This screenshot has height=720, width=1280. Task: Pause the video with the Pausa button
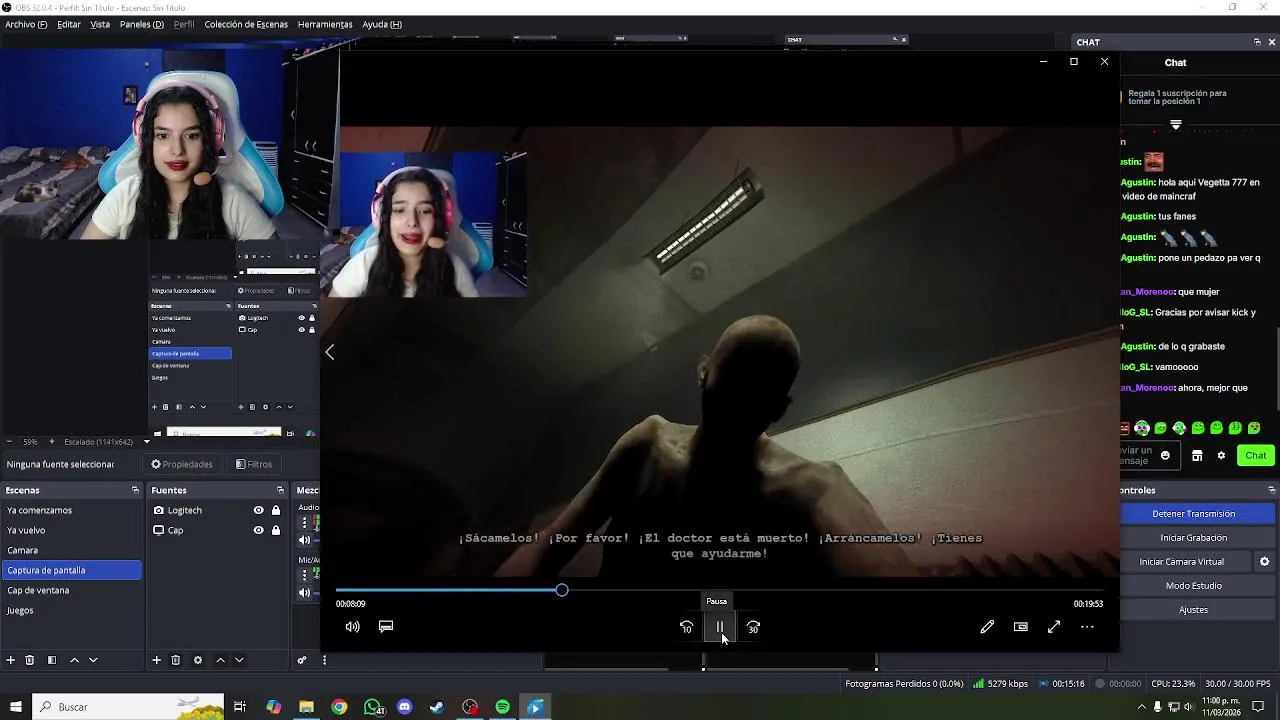pos(719,627)
